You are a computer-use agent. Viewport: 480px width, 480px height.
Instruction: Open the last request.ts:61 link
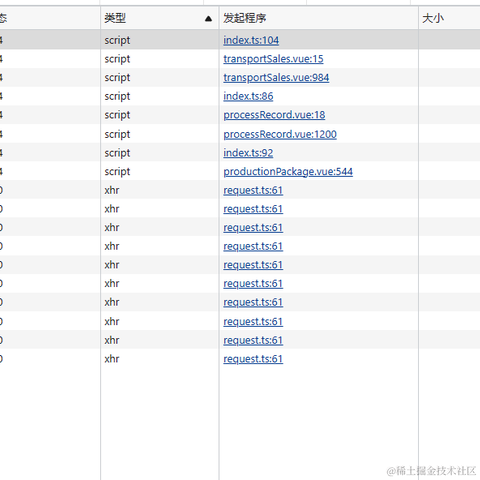(253, 359)
